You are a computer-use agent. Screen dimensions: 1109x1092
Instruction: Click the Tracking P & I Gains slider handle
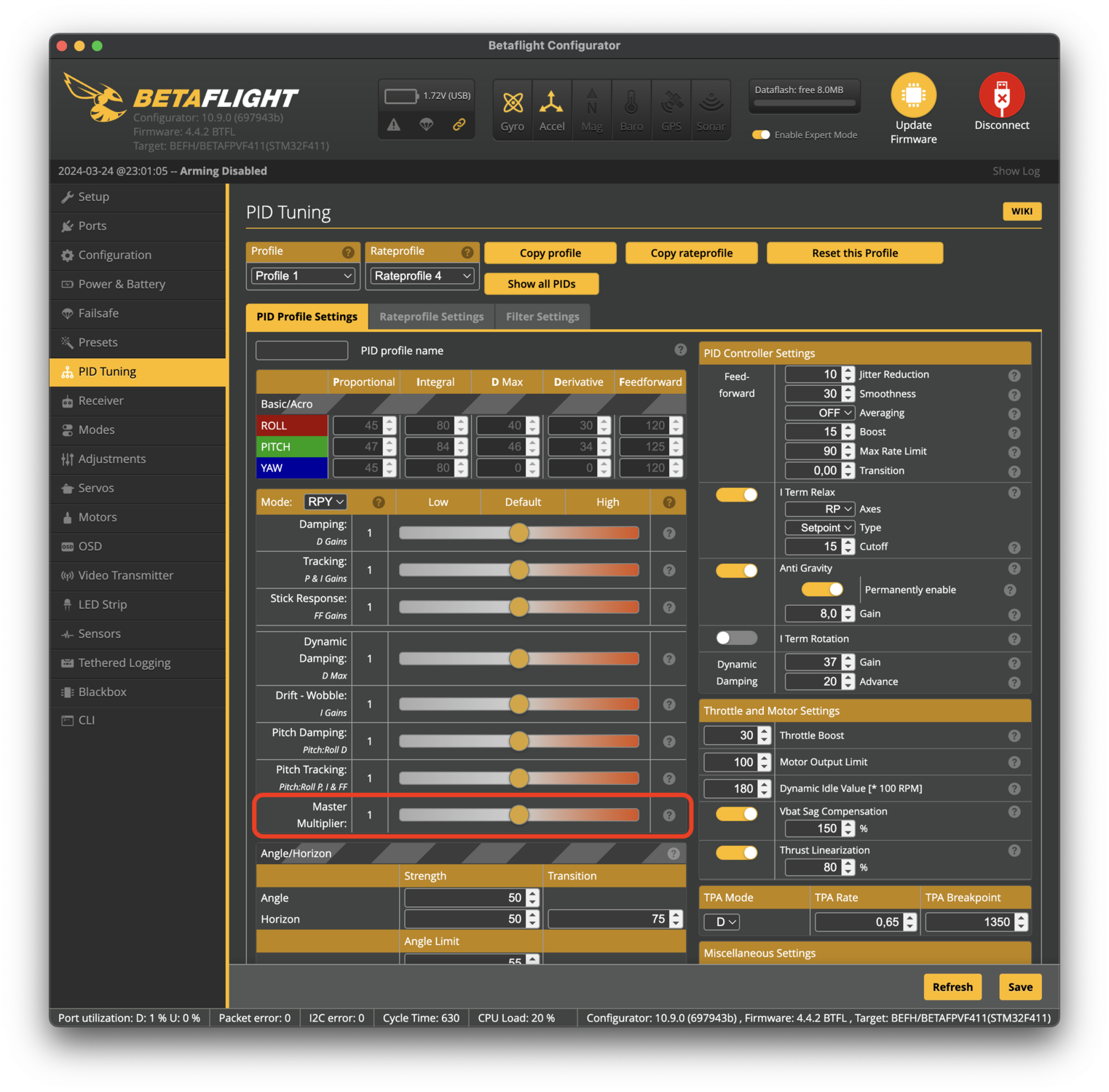[518, 570]
